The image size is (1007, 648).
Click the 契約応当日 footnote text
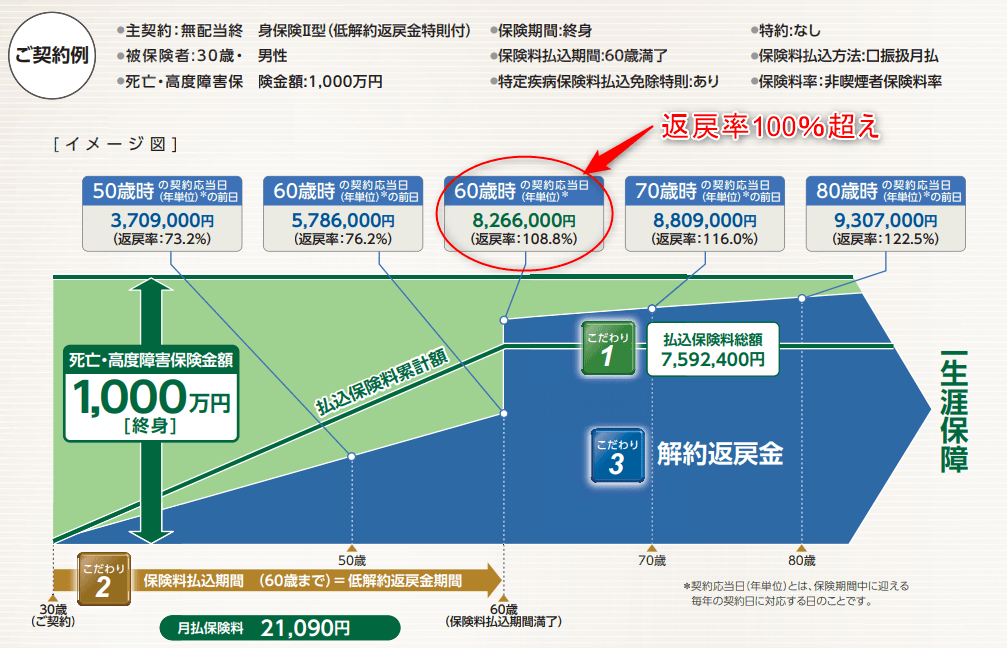pos(796,593)
